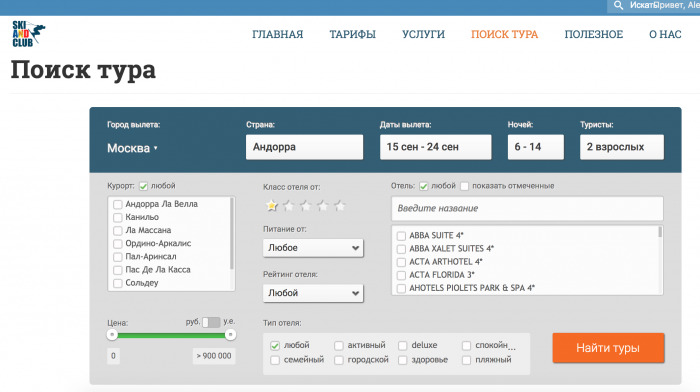Image resolution: width=700 pixels, height=392 pixels.
Task: Click the hotel name Введите название field
Action: (527, 209)
